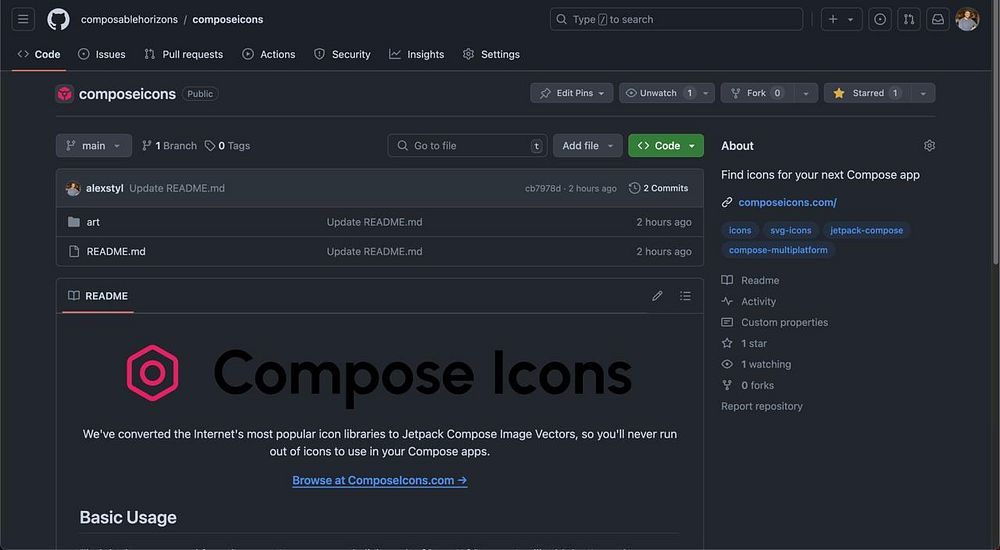Open the green Code clone dropdown
This screenshot has height=550, width=1000.
click(x=666, y=145)
